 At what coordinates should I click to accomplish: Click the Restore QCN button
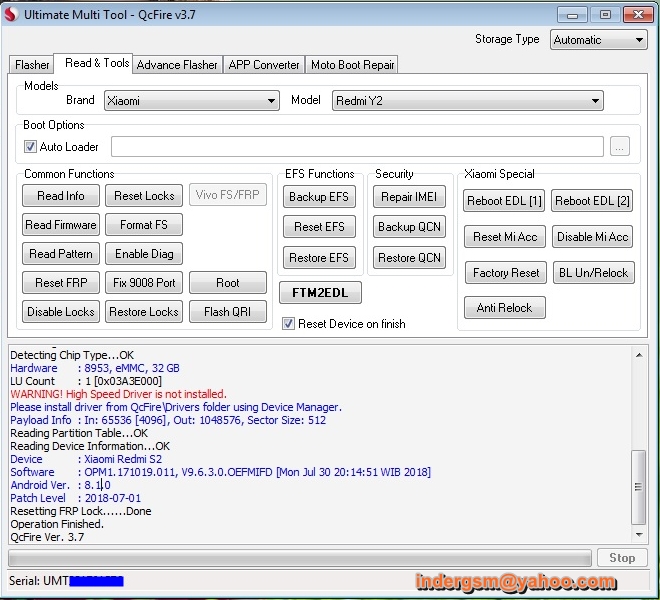point(409,258)
